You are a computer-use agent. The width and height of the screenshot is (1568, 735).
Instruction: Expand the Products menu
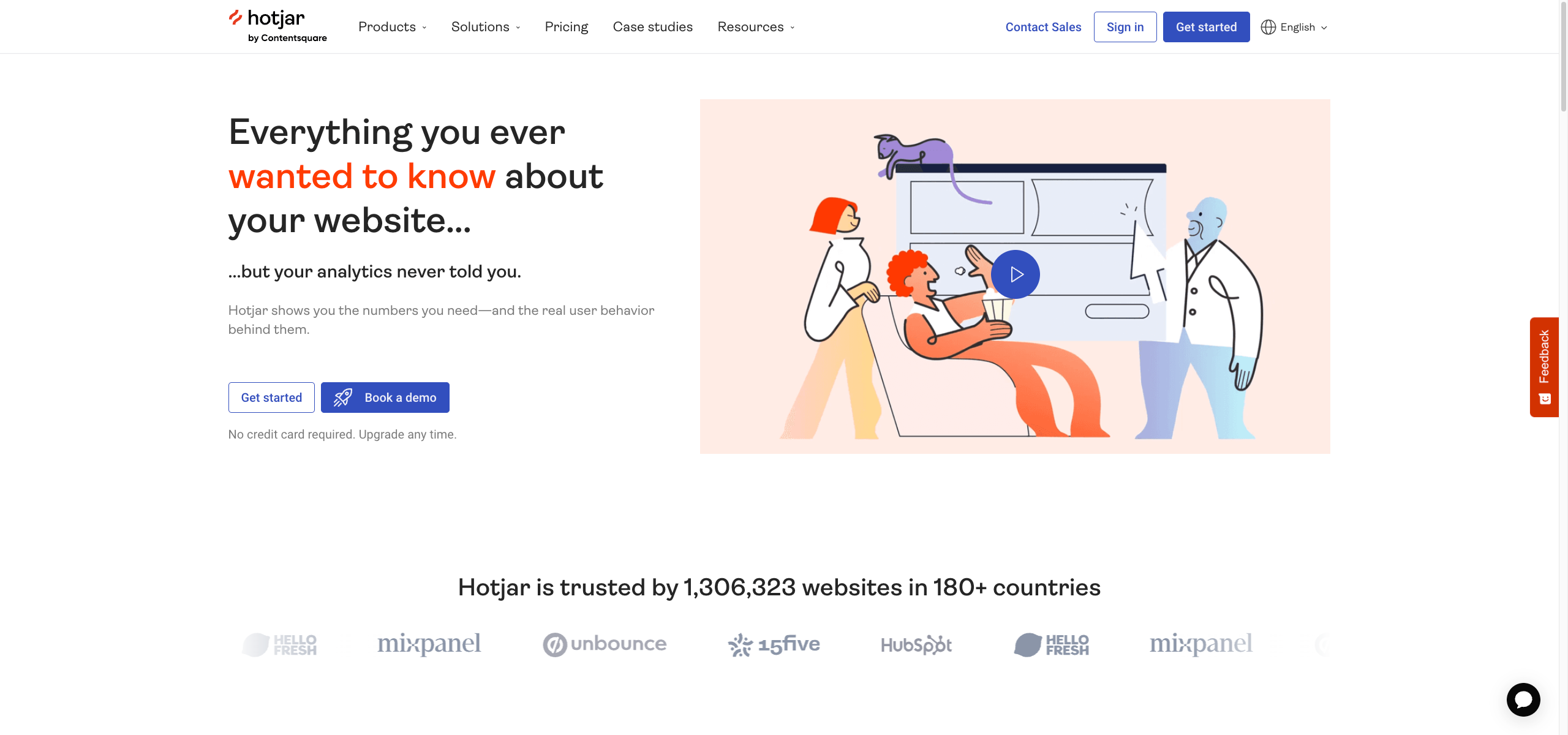click(x=393, y=27)
